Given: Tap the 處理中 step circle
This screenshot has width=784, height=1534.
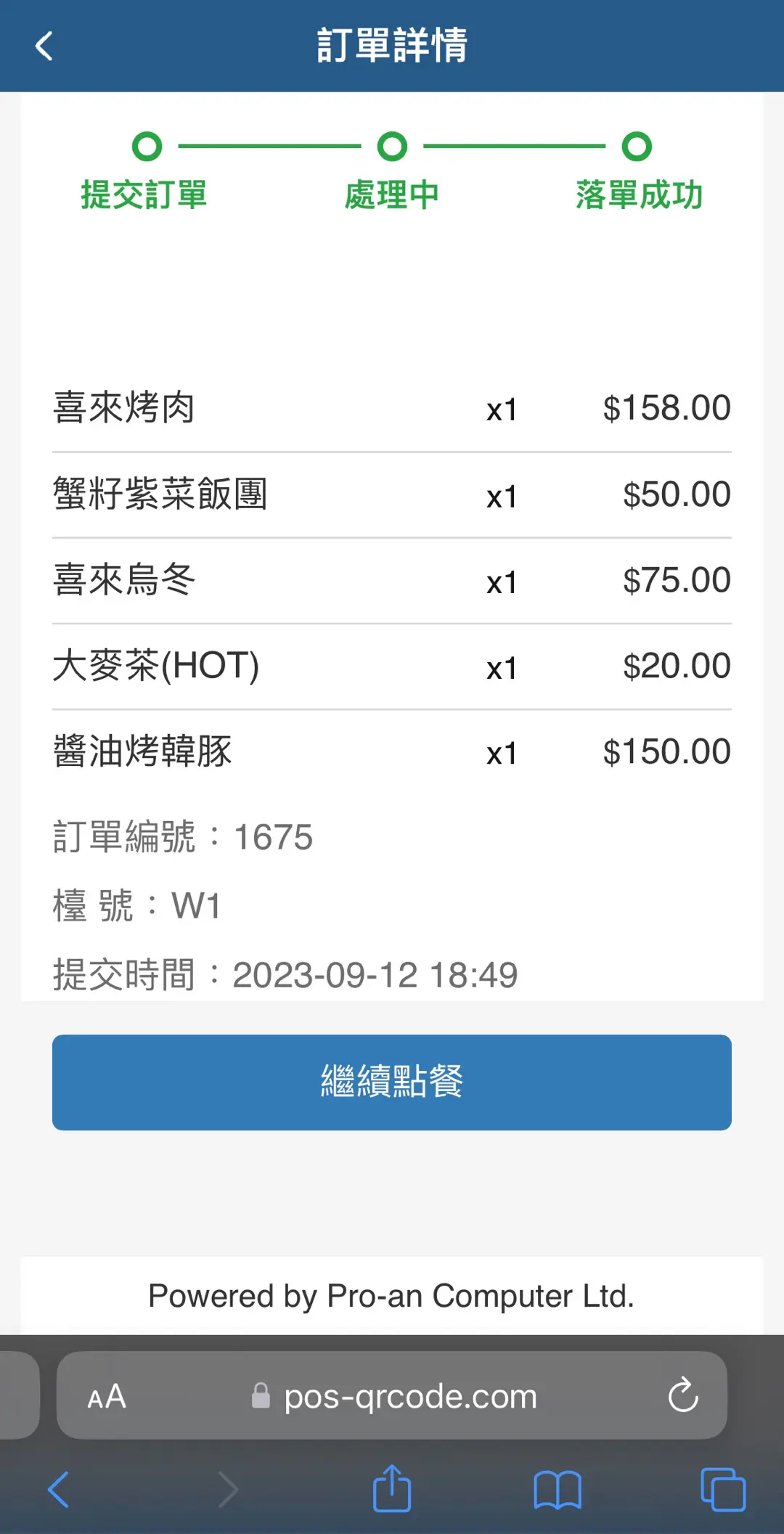Looking at the screenshot, I should (392, 147).
